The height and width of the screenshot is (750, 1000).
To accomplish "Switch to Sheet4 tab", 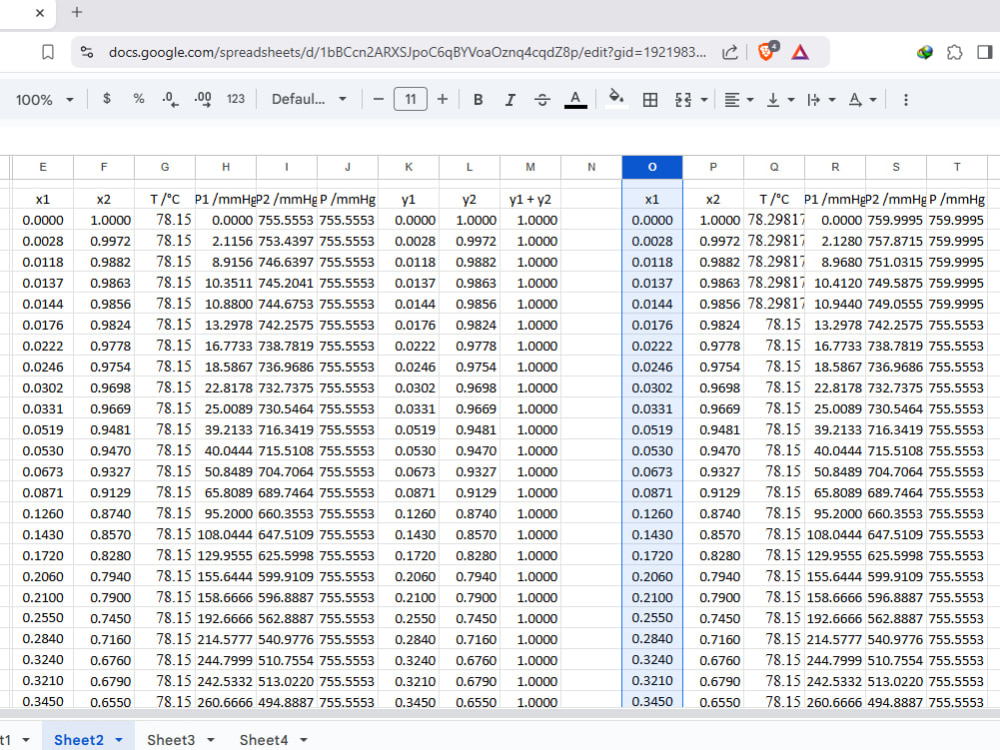I will (x=263, y=740).
